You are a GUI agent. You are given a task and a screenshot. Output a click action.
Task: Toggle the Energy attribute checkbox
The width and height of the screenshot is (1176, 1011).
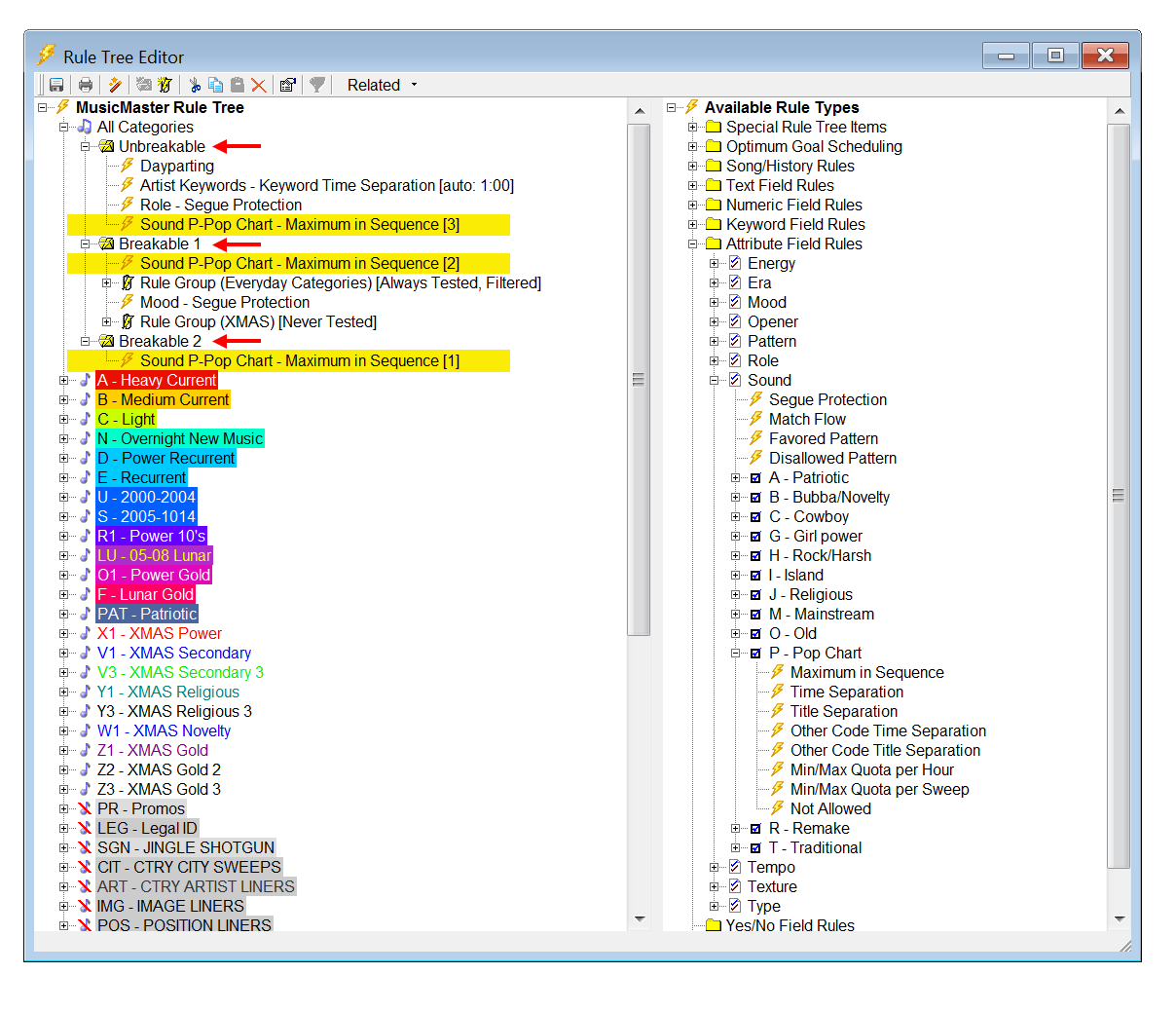(735, 263)
